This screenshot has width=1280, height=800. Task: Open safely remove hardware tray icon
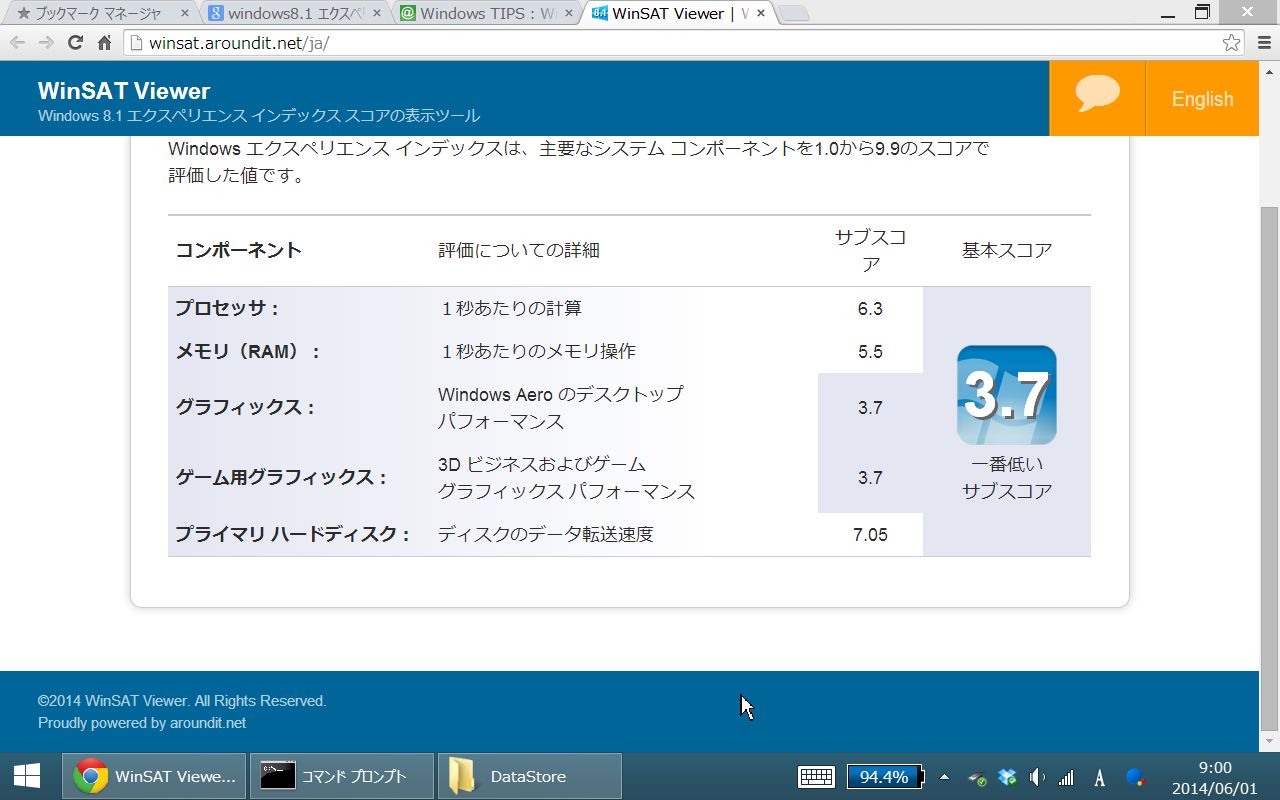(x=977, y=777)
